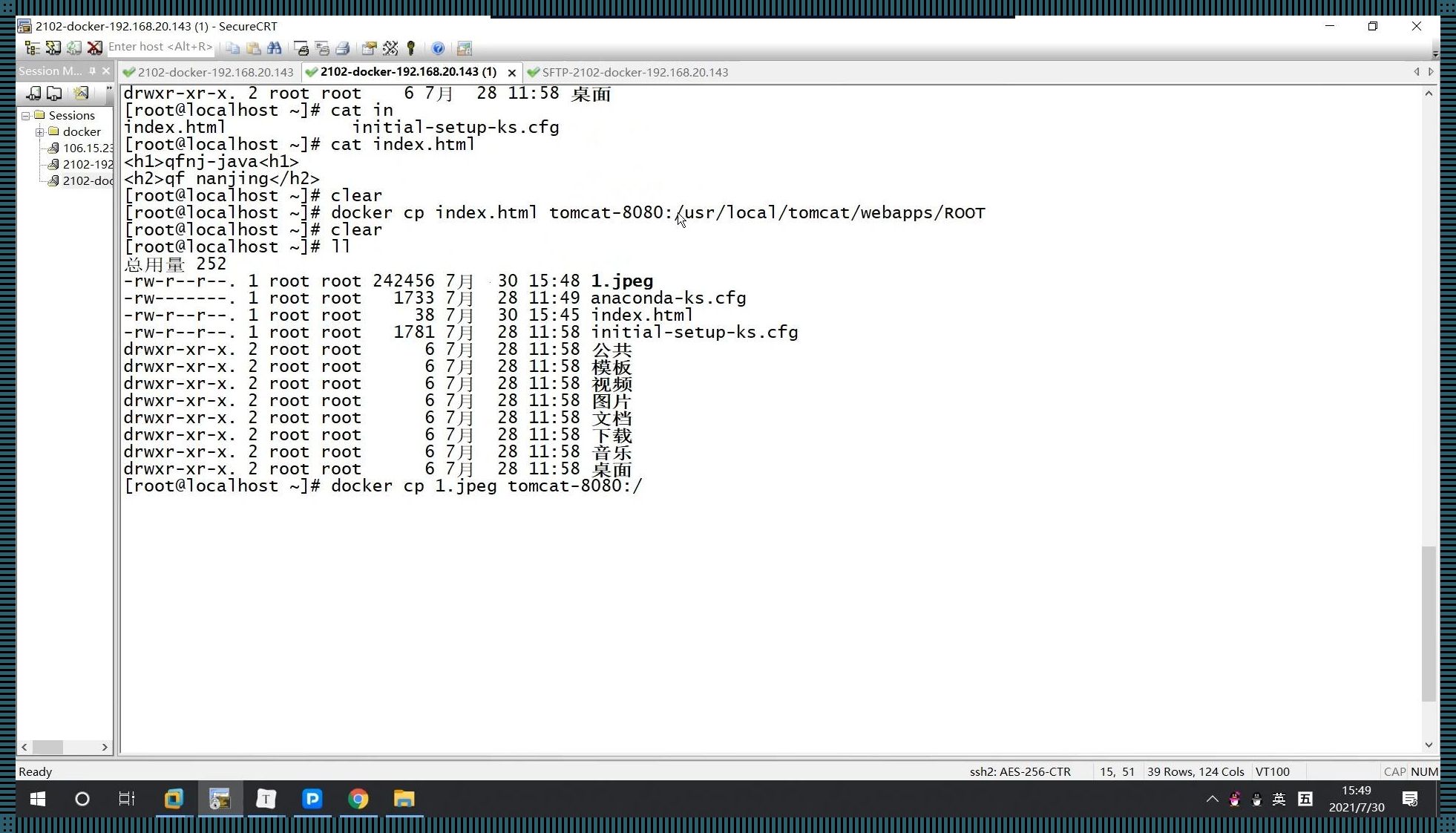This screenshot has width=1456, height=833.
Task: Click the public key icon
Action: click(x=410, y=48)
